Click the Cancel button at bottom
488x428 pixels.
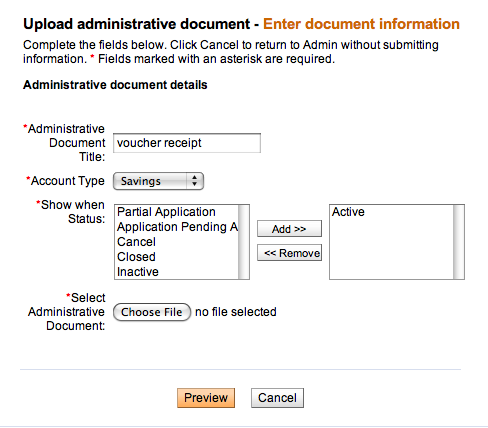click(x=277, y=398)
